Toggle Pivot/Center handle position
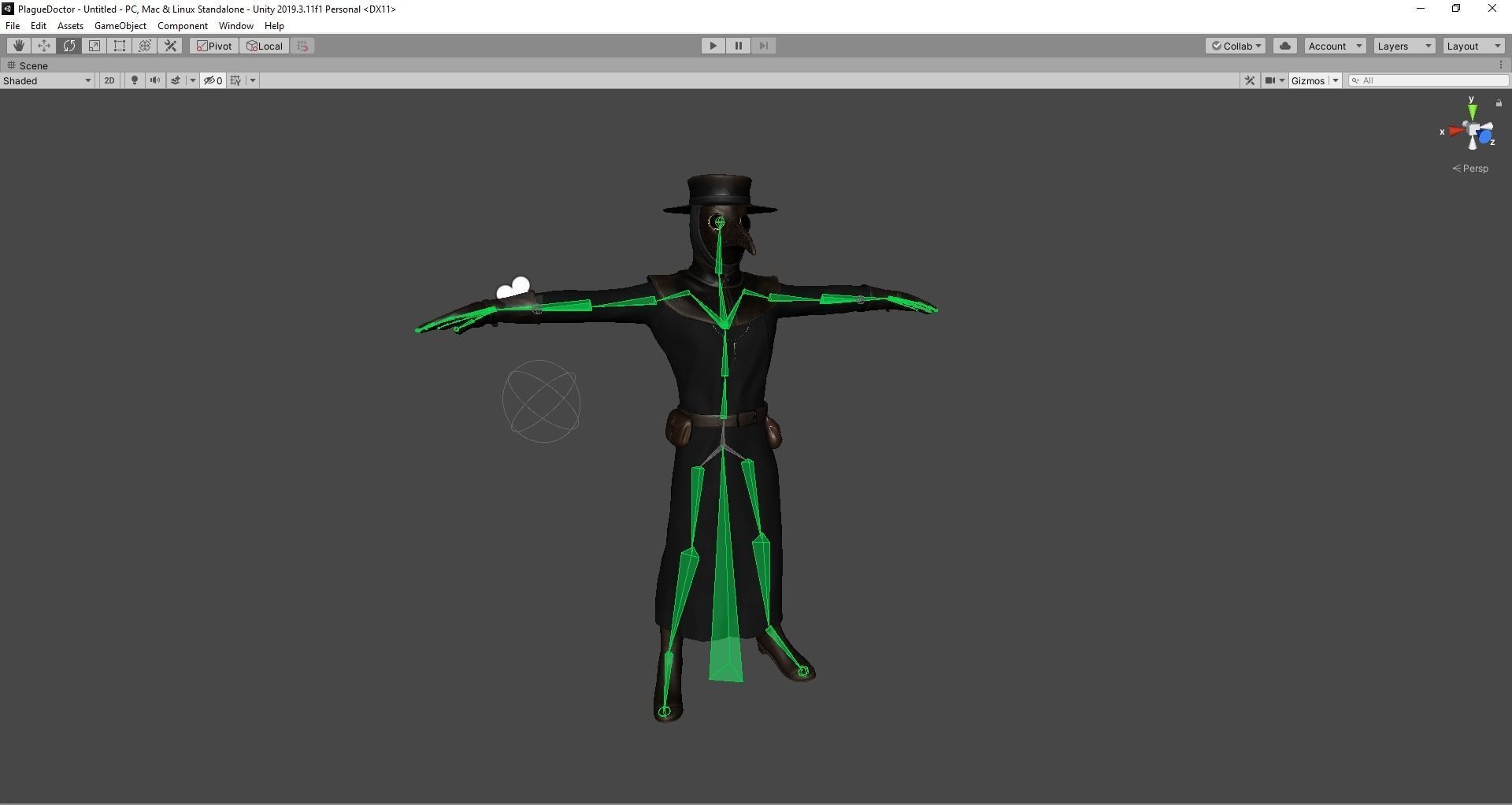Image resolution: width=1512 pixels, height=805 pixels. pos(214,46)
